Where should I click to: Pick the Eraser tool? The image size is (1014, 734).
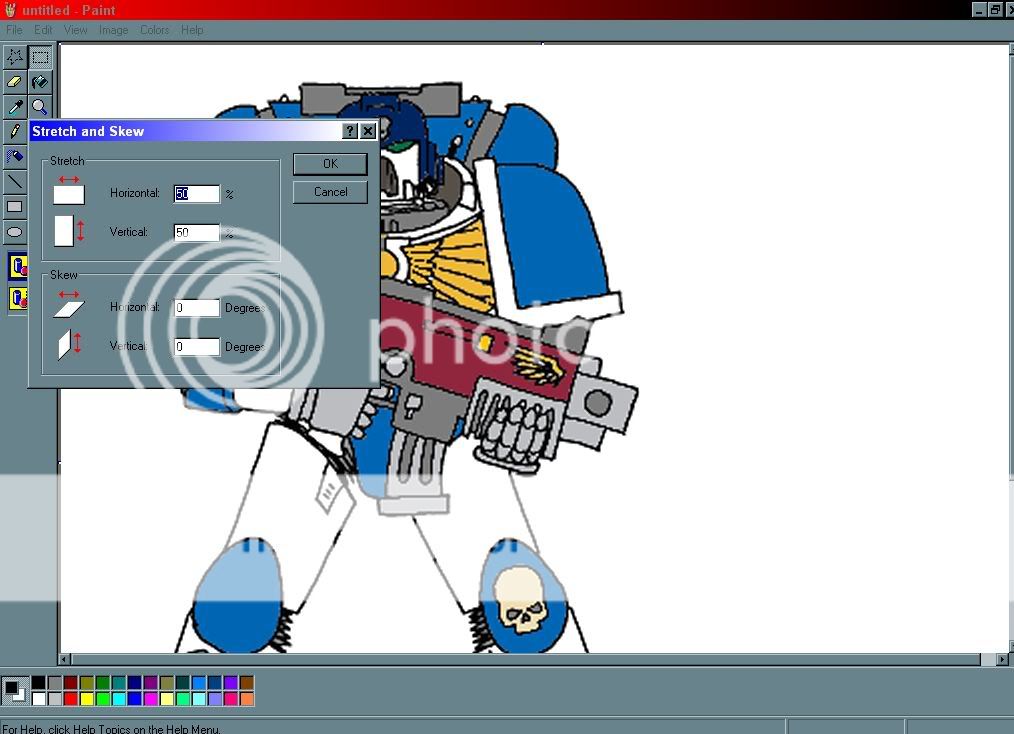tap(15, 82)
